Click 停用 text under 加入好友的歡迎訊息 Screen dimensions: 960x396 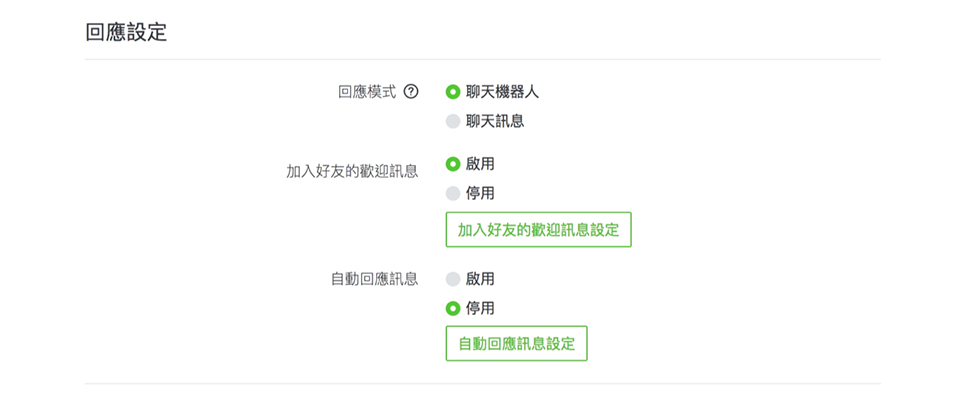(x=480, y=193)
